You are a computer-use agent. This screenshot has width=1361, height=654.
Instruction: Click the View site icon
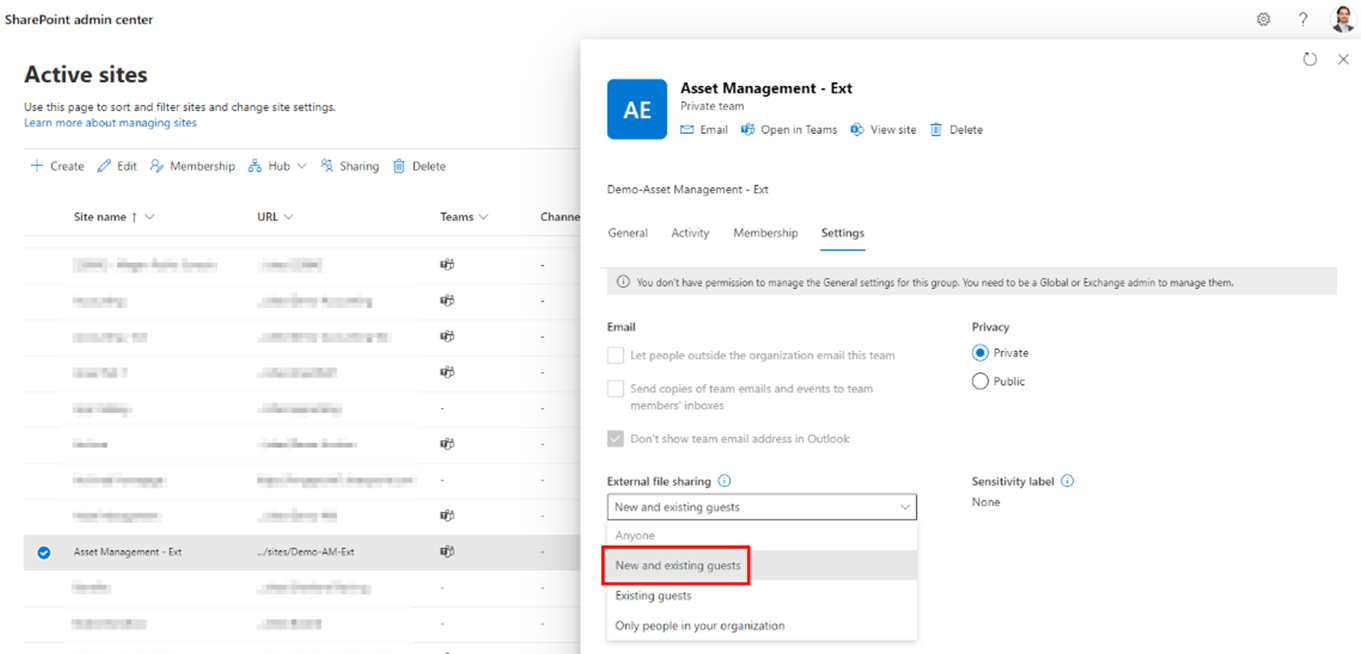[x=857, y=130]
